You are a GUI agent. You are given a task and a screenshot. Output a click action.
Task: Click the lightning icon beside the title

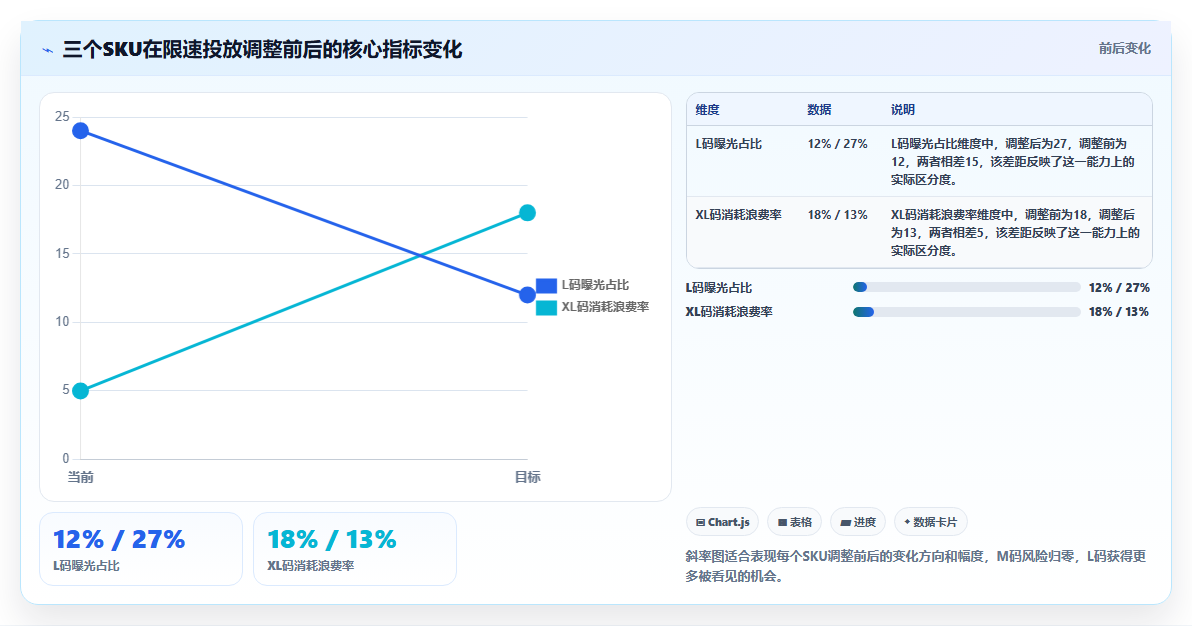click(48, 50)
